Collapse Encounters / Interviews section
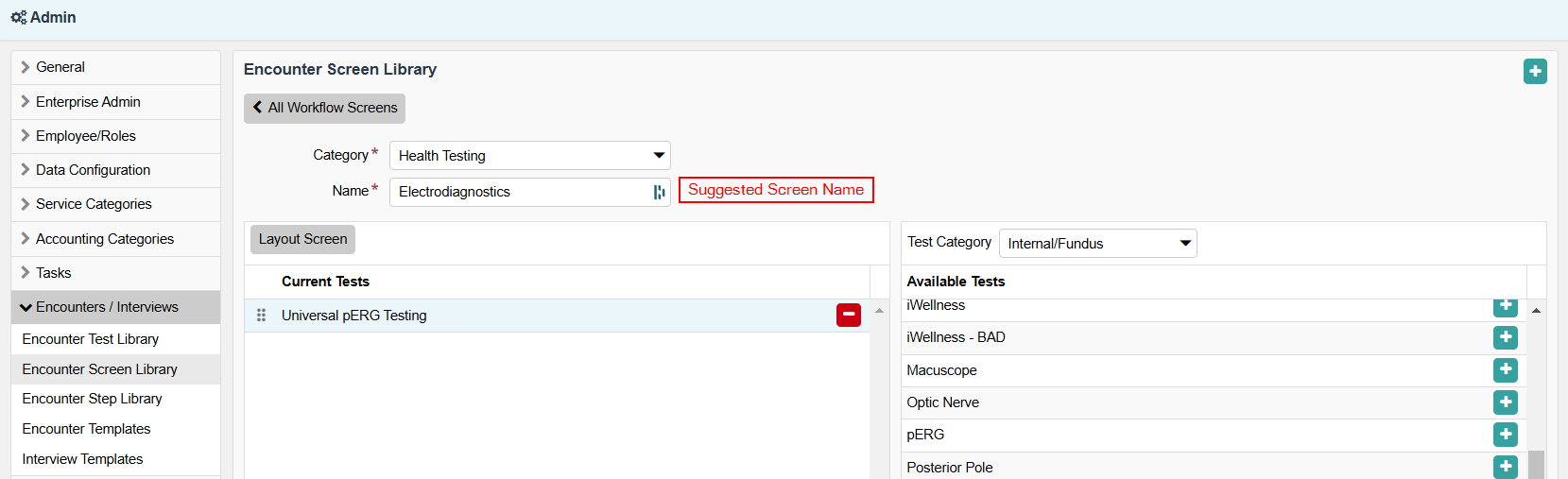Viewport: 1568px width, 479px height. point(106,307)
